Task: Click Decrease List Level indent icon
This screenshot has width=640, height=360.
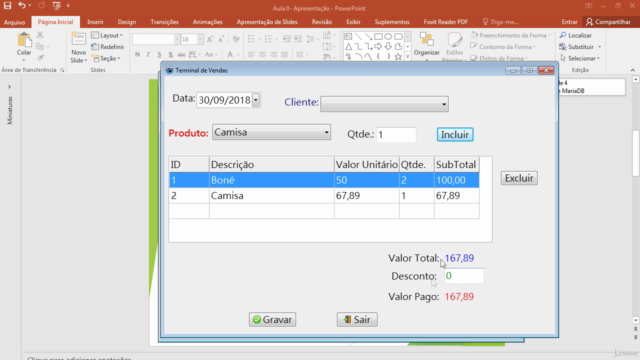Action: (287, 39)
